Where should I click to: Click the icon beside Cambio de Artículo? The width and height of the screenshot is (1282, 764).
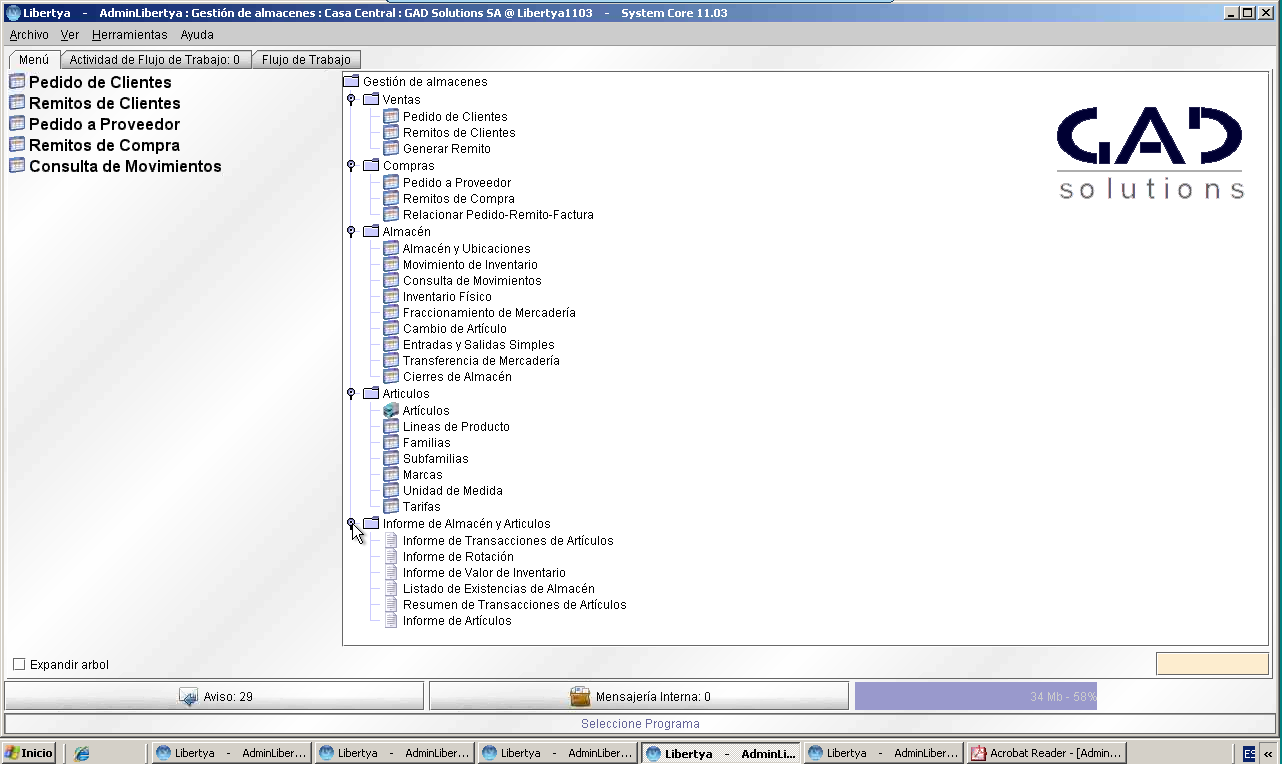tap(391, 329)
